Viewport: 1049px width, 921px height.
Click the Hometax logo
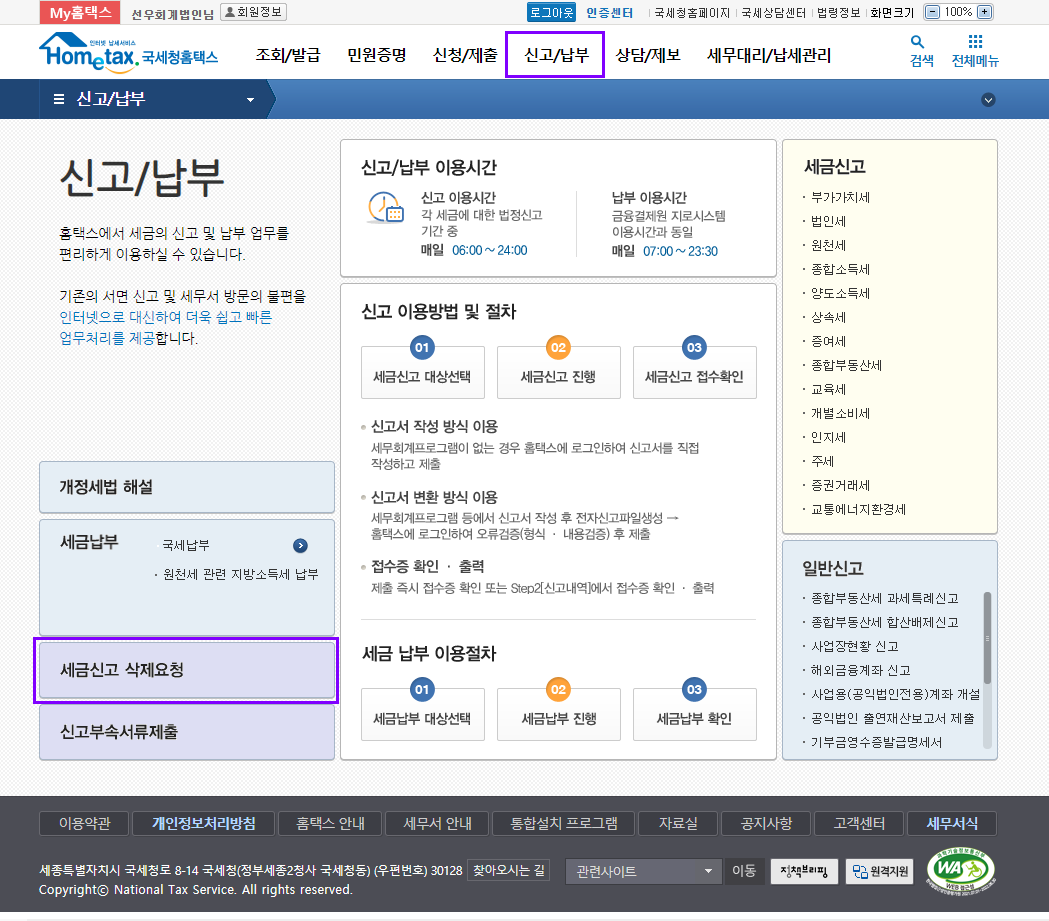tap(127, 53)
